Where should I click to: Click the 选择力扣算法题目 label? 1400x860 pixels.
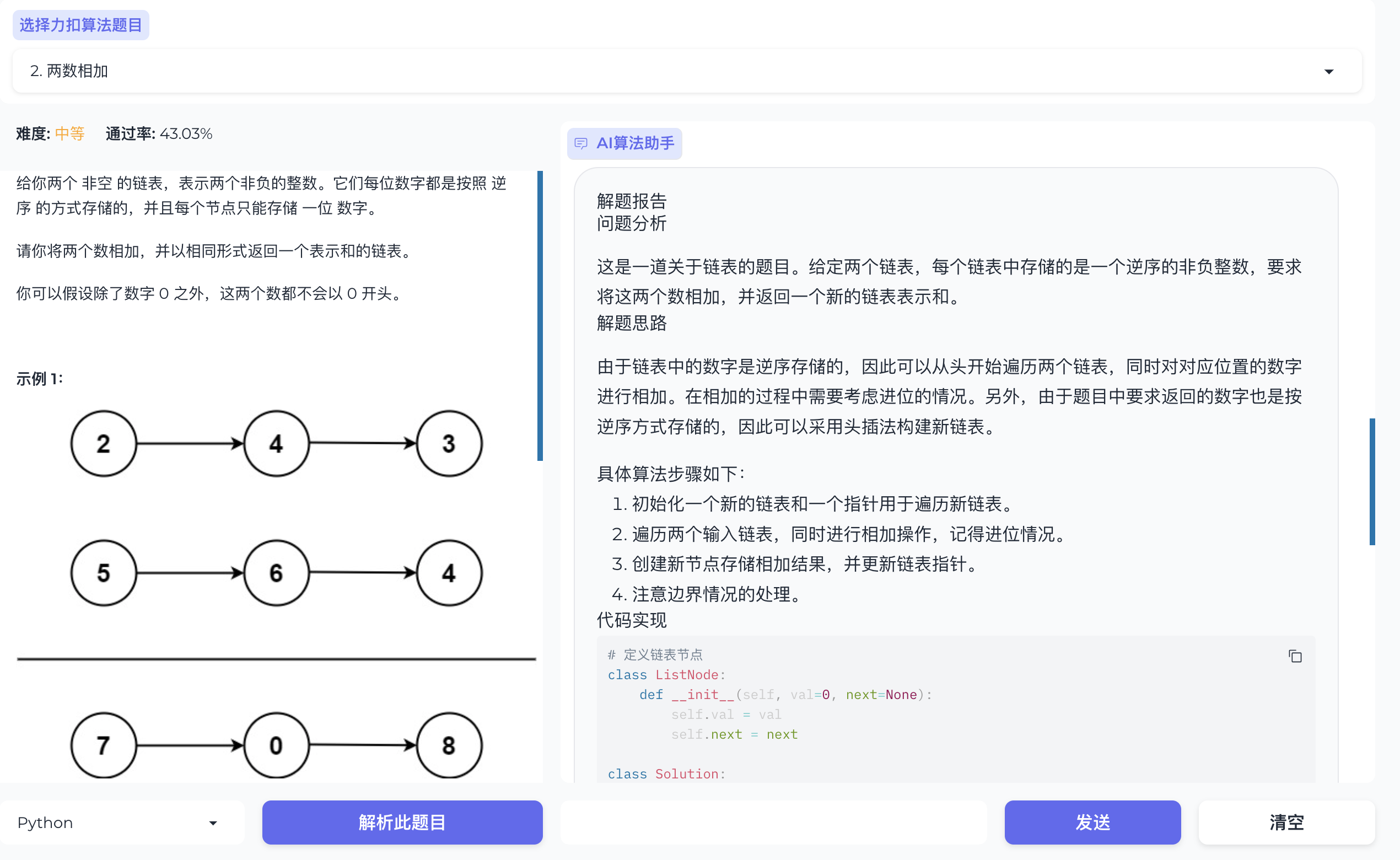(x=80, y=25)
